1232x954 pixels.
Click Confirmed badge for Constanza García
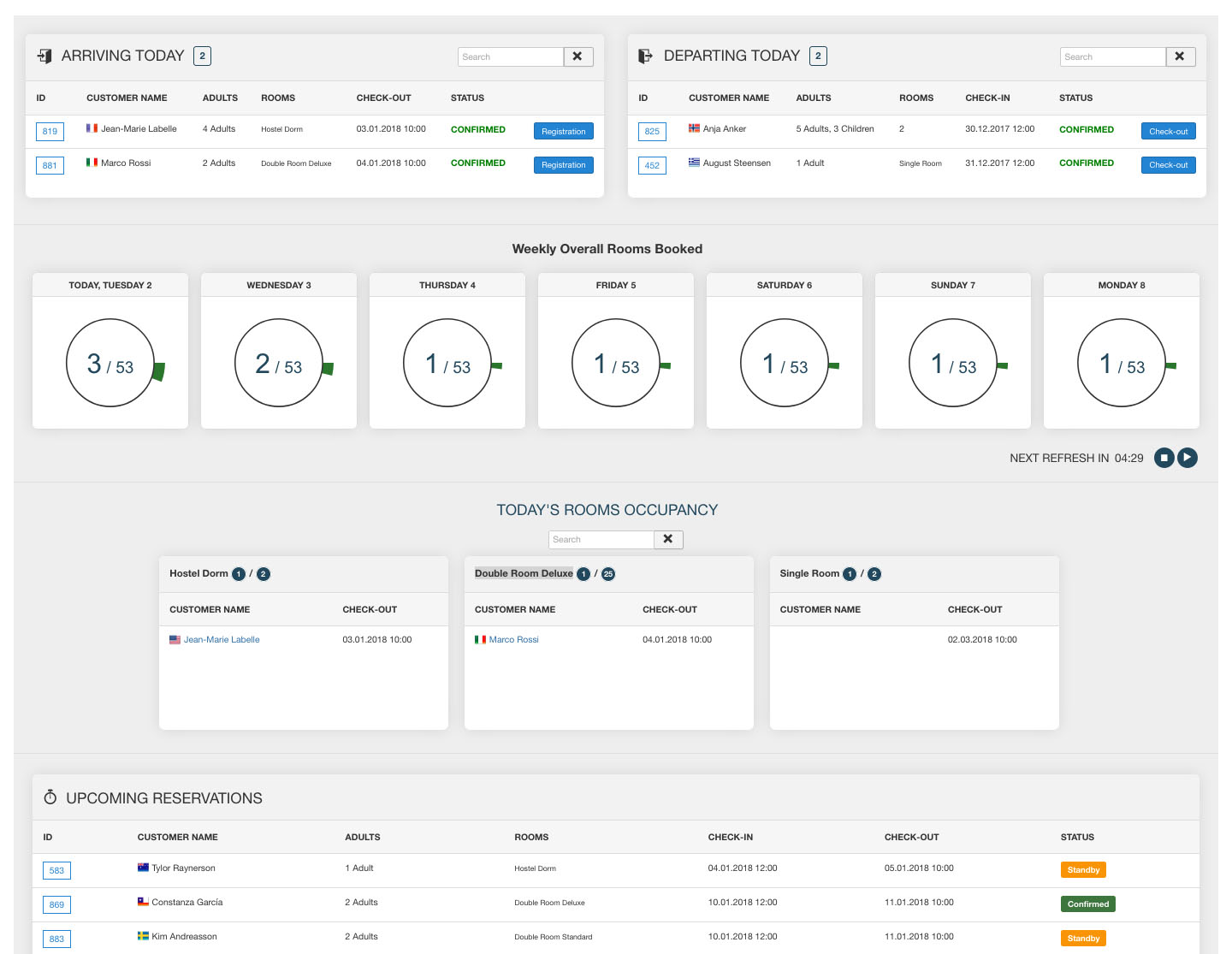(1087, 904)
